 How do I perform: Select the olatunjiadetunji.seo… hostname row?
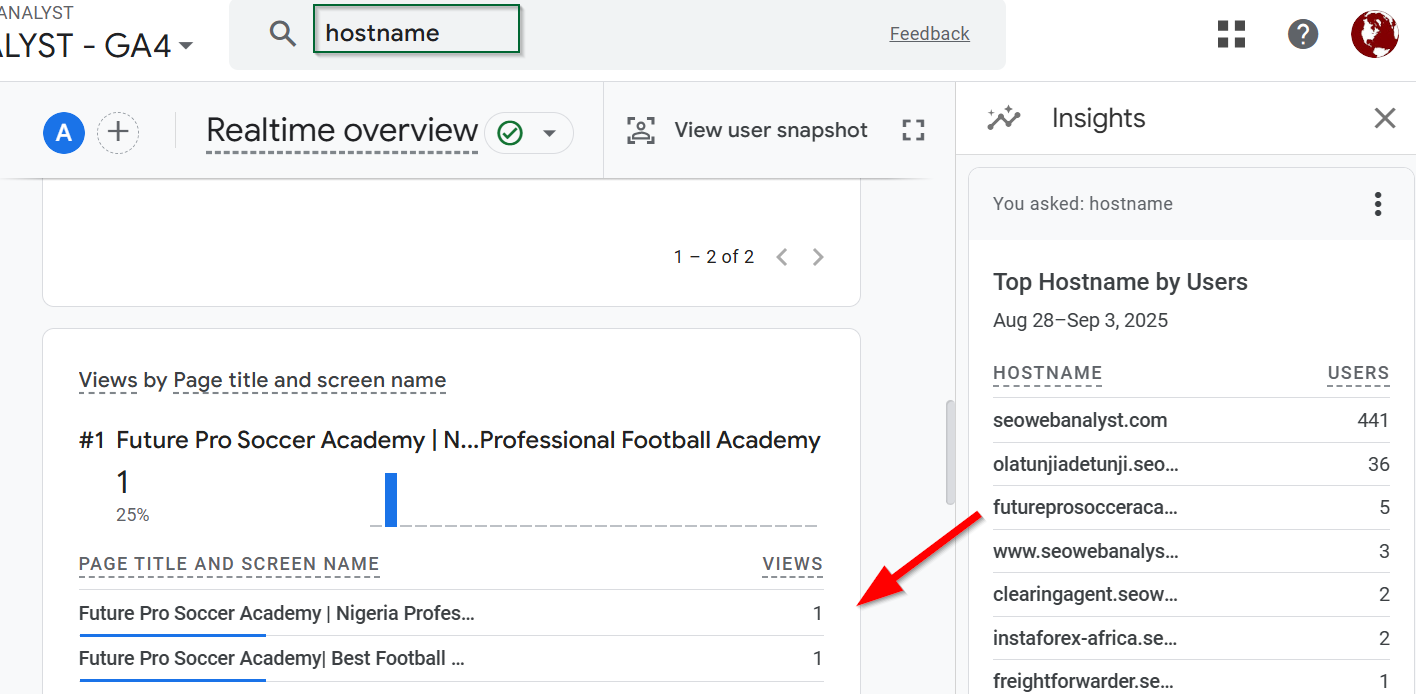[x=1191, y=464]
